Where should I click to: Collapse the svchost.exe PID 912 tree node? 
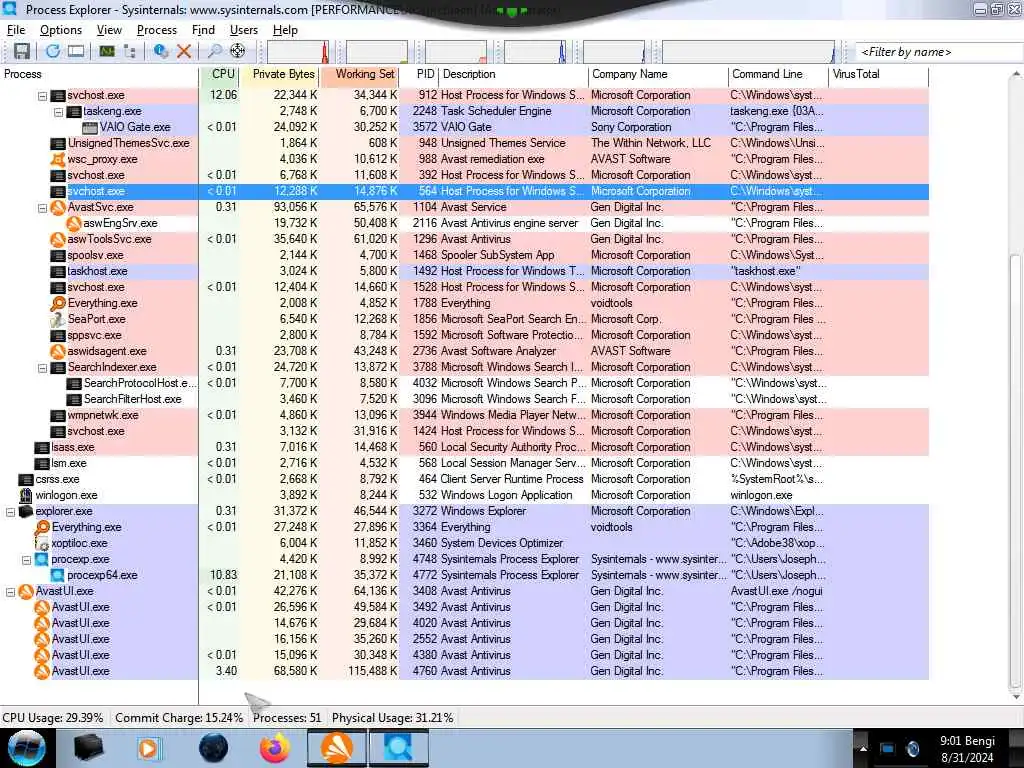(x=42, y=96)
